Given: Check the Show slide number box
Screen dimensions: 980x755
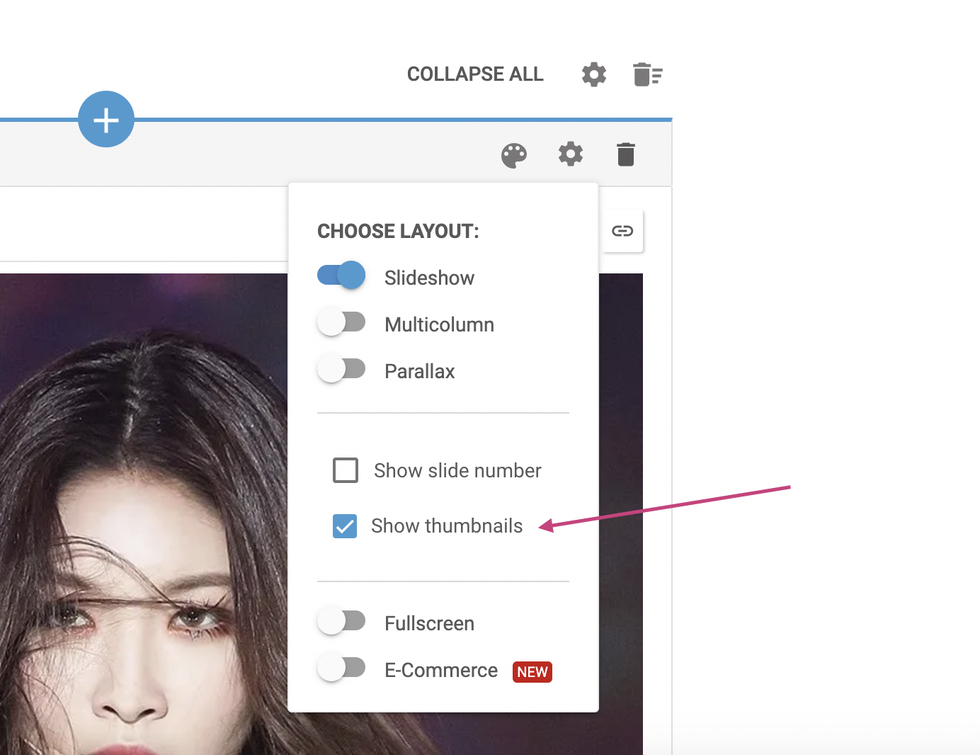Looking at the screenshot, I should 345,470.
